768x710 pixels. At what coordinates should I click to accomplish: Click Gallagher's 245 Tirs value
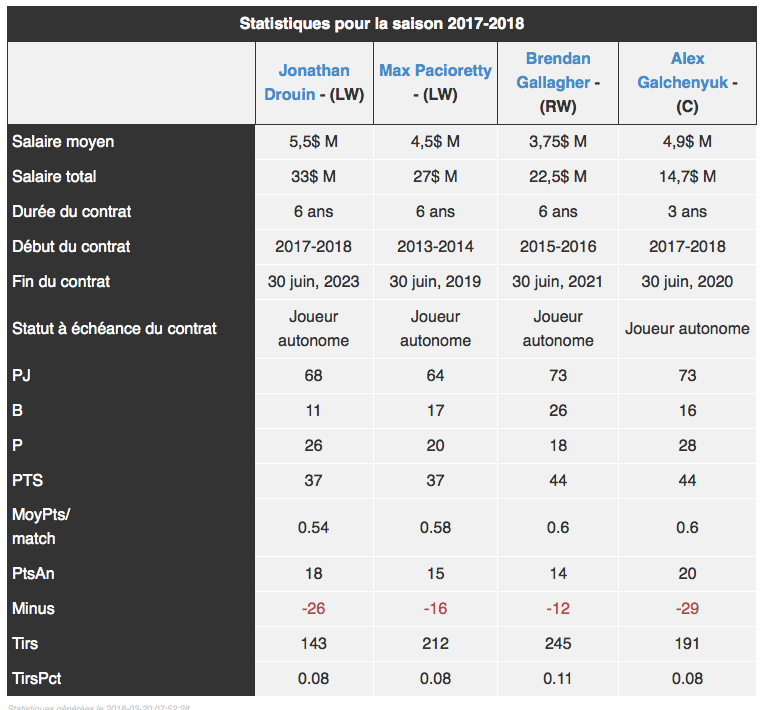[x=558, y=643]
